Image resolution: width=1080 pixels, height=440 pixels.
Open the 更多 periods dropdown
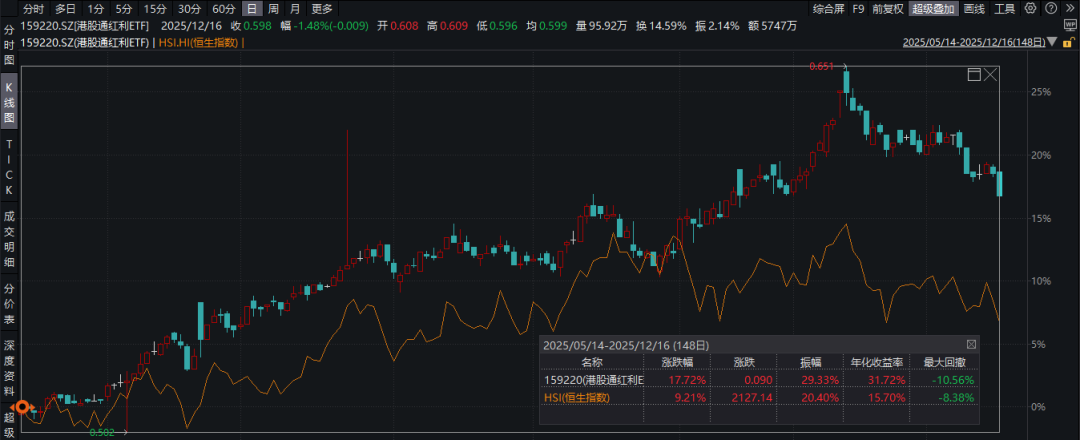(322, 9)
